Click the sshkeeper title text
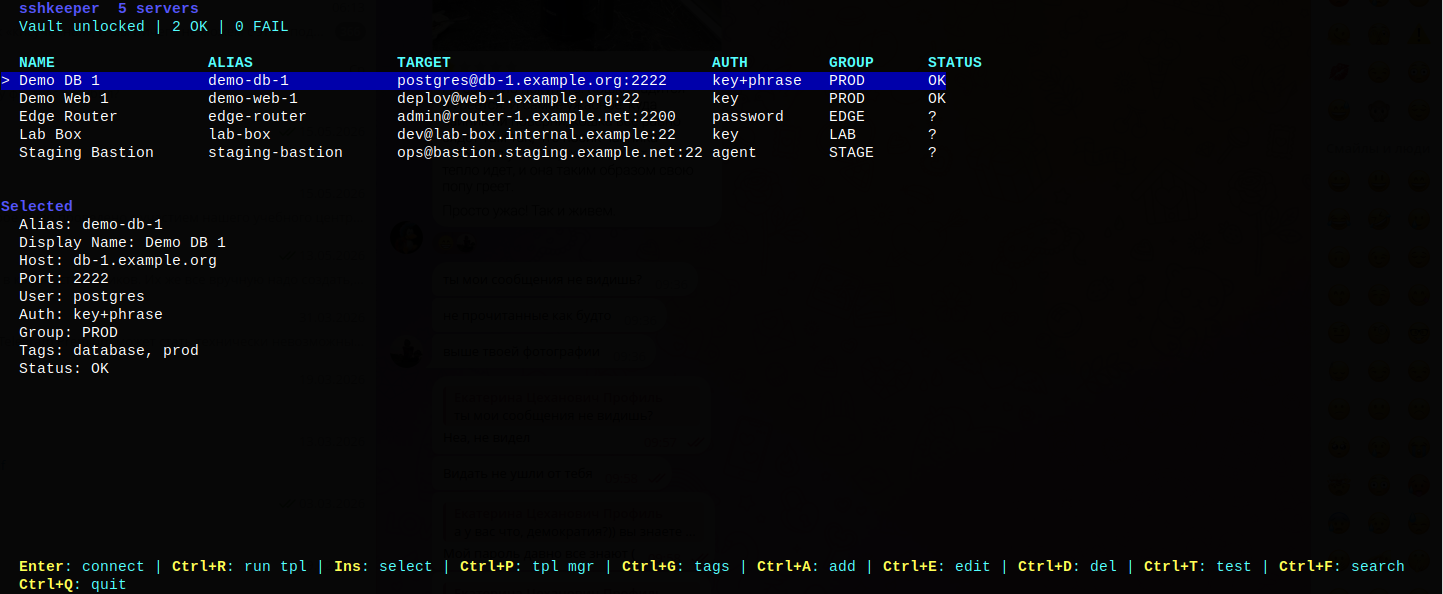Image resolution: width=1443 pixels, height=594 pixels. [59, 8]
